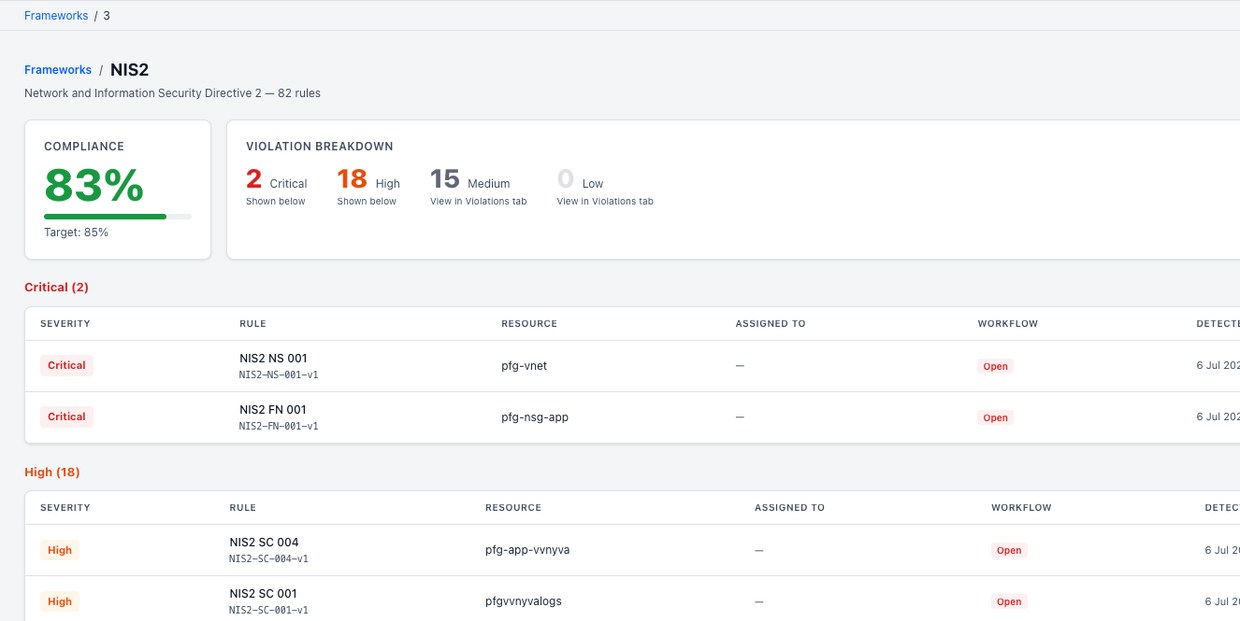Open rule NIS2 FN 001
Screen dimensions: 1240x621
point(273,409)
